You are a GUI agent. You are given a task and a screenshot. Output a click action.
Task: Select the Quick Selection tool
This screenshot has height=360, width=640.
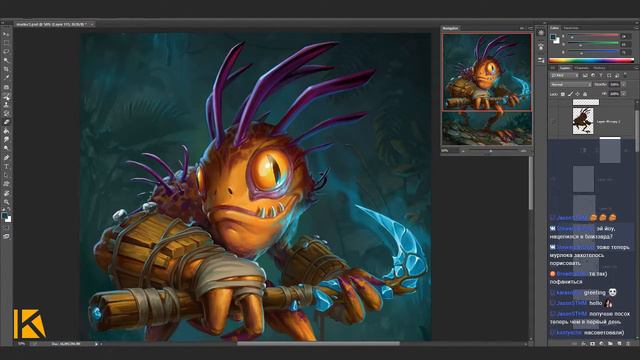(6, 60)
